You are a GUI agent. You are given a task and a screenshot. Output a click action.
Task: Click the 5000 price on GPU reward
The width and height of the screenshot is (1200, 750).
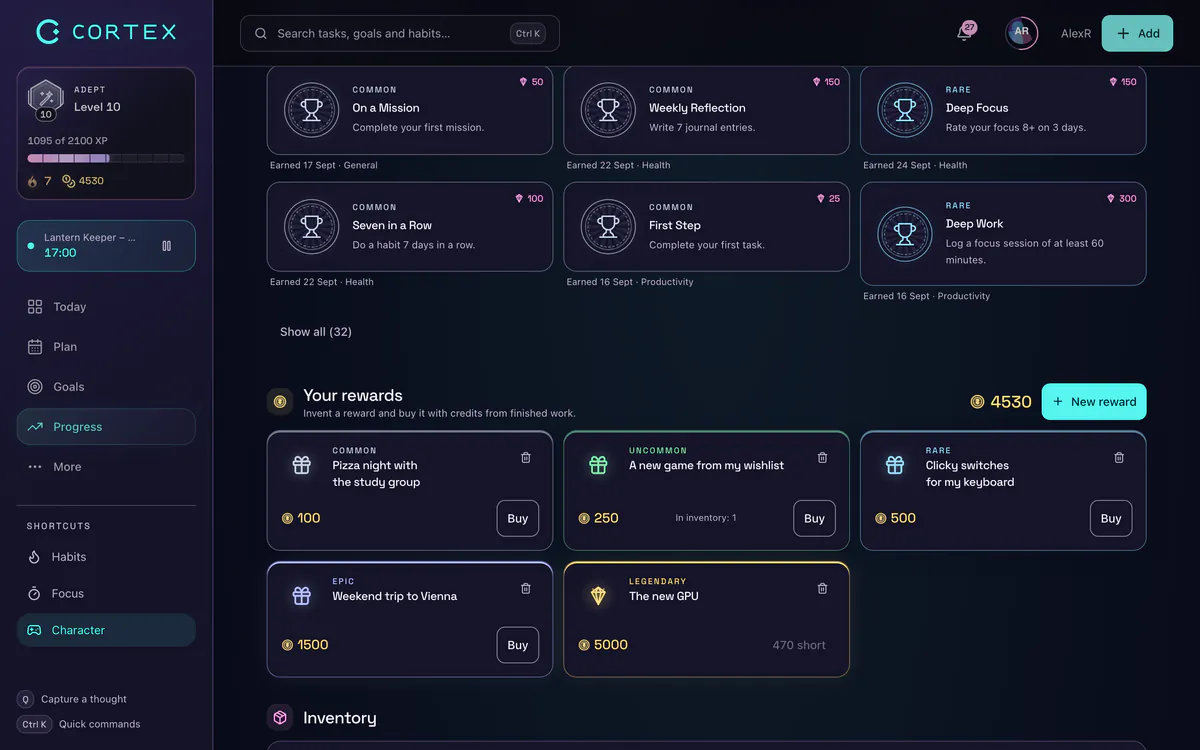(603, 645)
